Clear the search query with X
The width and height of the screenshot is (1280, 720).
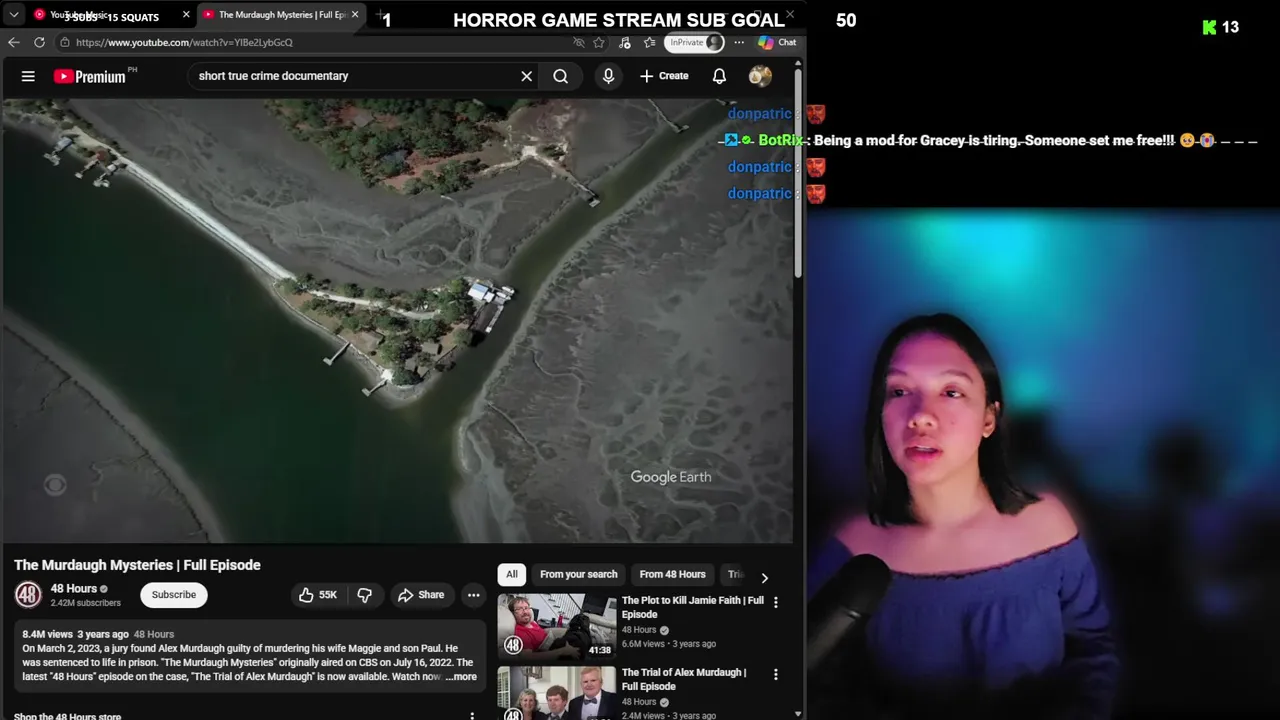coord(527,76)
